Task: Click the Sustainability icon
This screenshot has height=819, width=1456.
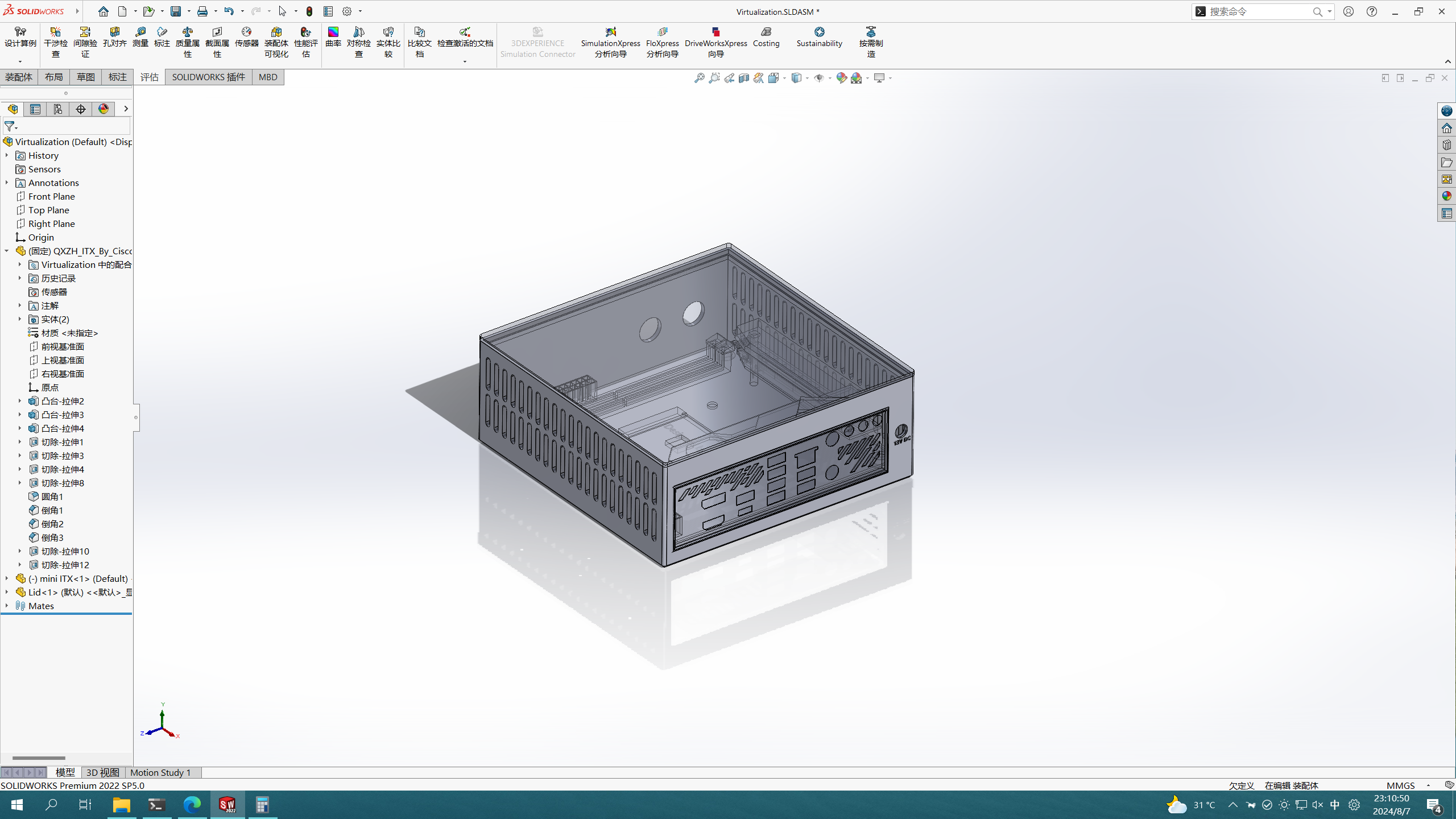Action: click(819, 32)
